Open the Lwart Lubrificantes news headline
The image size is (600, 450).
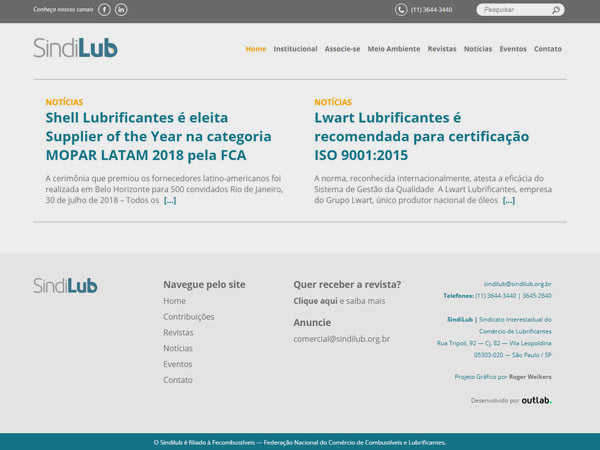coord(422,136)
